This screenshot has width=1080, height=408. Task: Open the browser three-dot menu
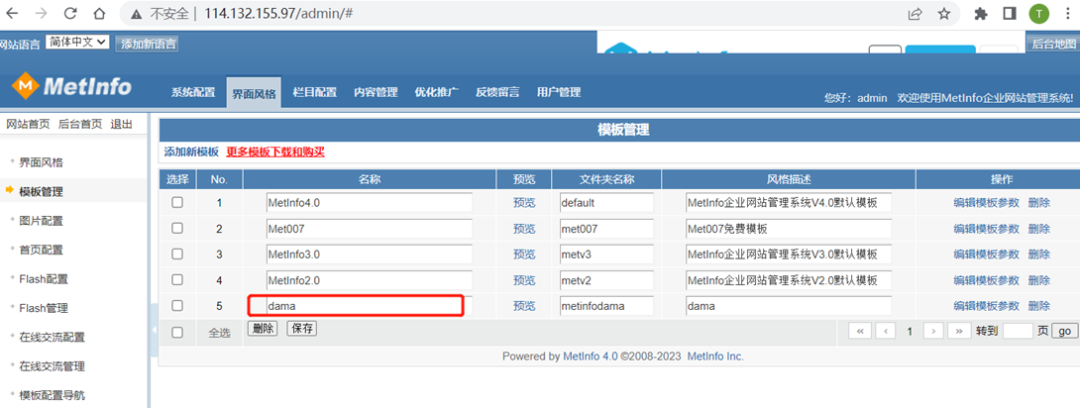click(1068, 13)
